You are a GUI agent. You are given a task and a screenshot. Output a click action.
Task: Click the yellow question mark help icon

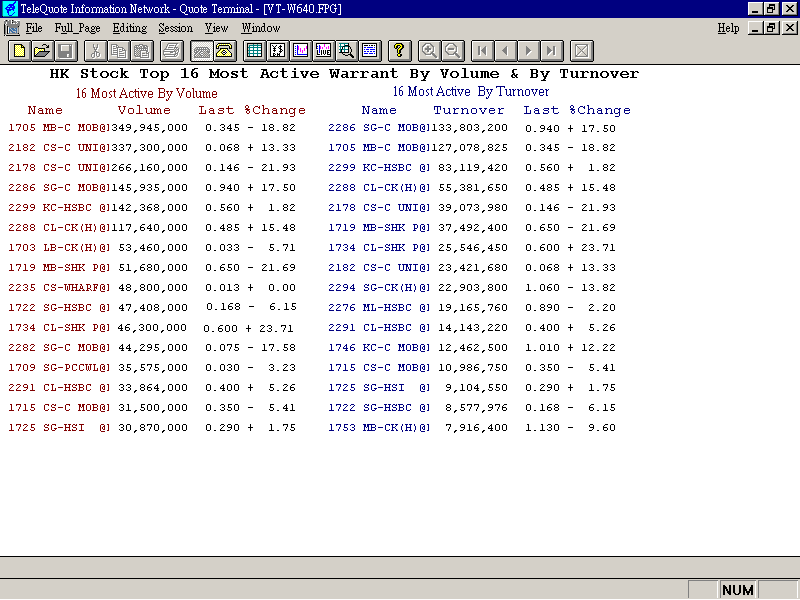(x=399, y=51)
